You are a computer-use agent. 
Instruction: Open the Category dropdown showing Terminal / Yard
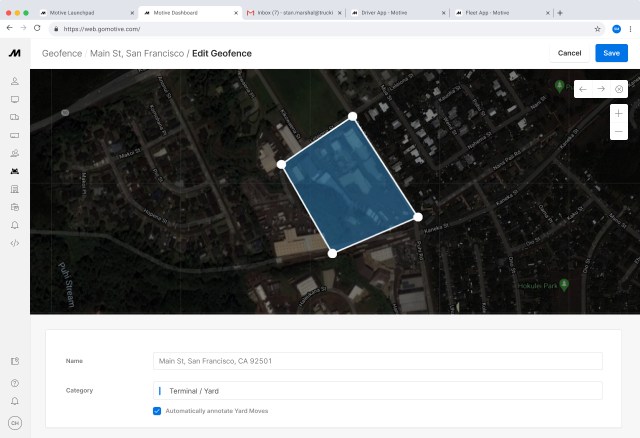[378, 391]
